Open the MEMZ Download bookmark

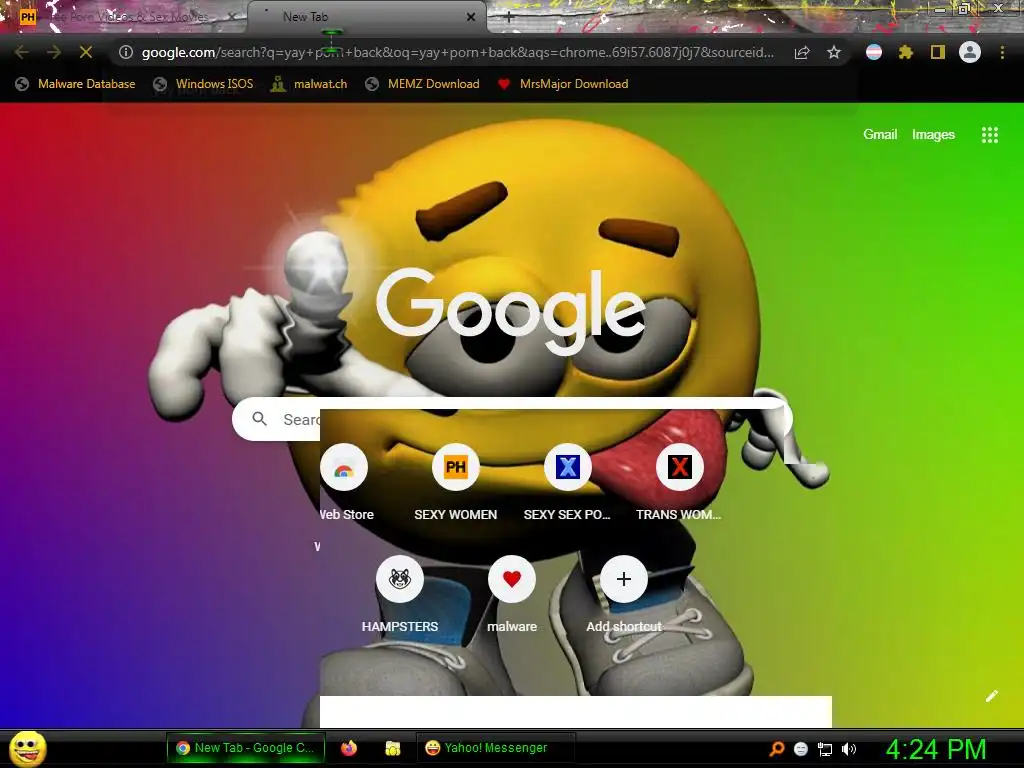[422, 84]
